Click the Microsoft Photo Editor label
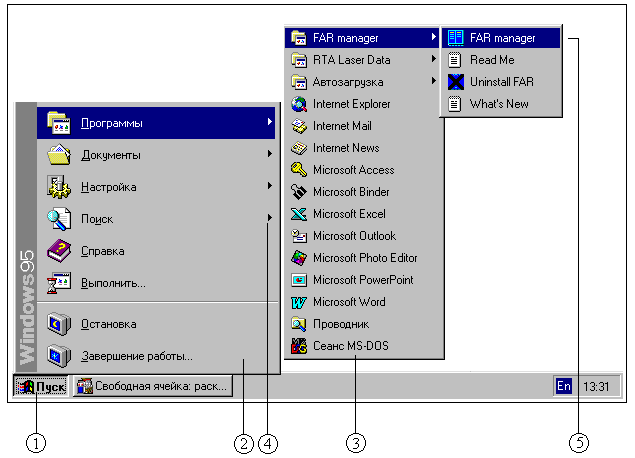The height and width of the screenshot is (458, 635). pyautogui.click(x=365, y=258)
